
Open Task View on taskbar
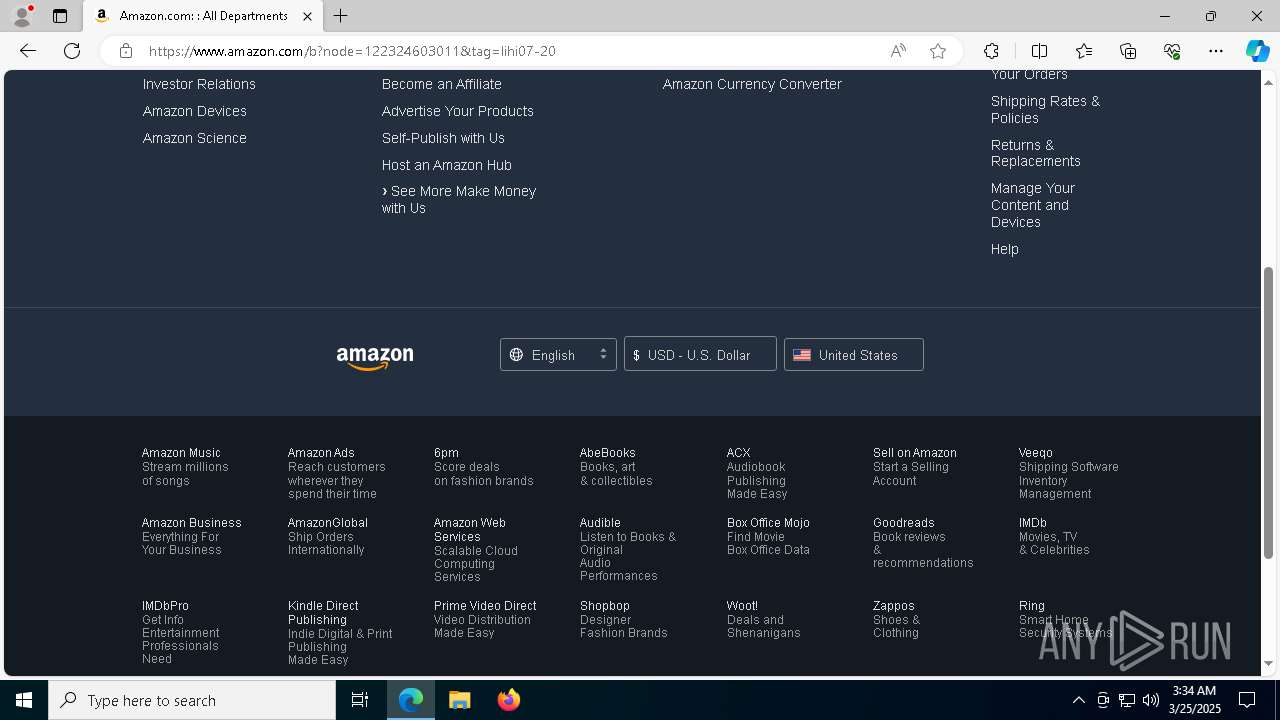pyautogui.click(x=360, y=700)
